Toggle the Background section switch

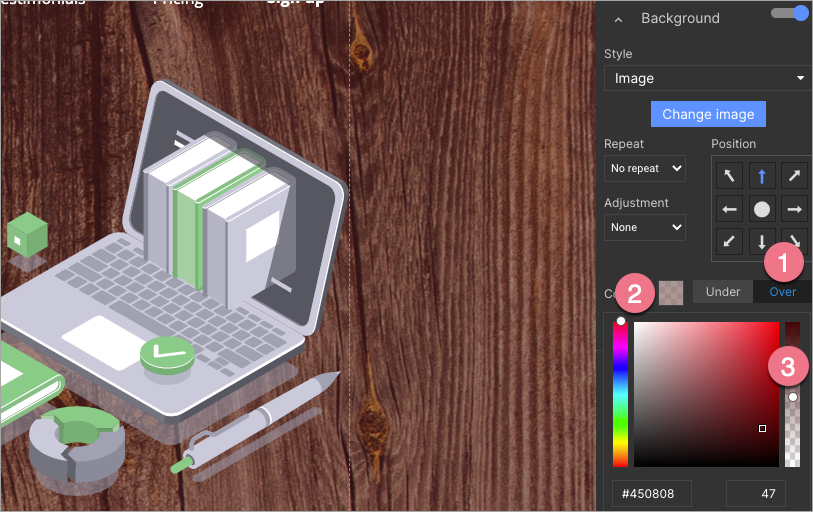(x=790, y=13)
